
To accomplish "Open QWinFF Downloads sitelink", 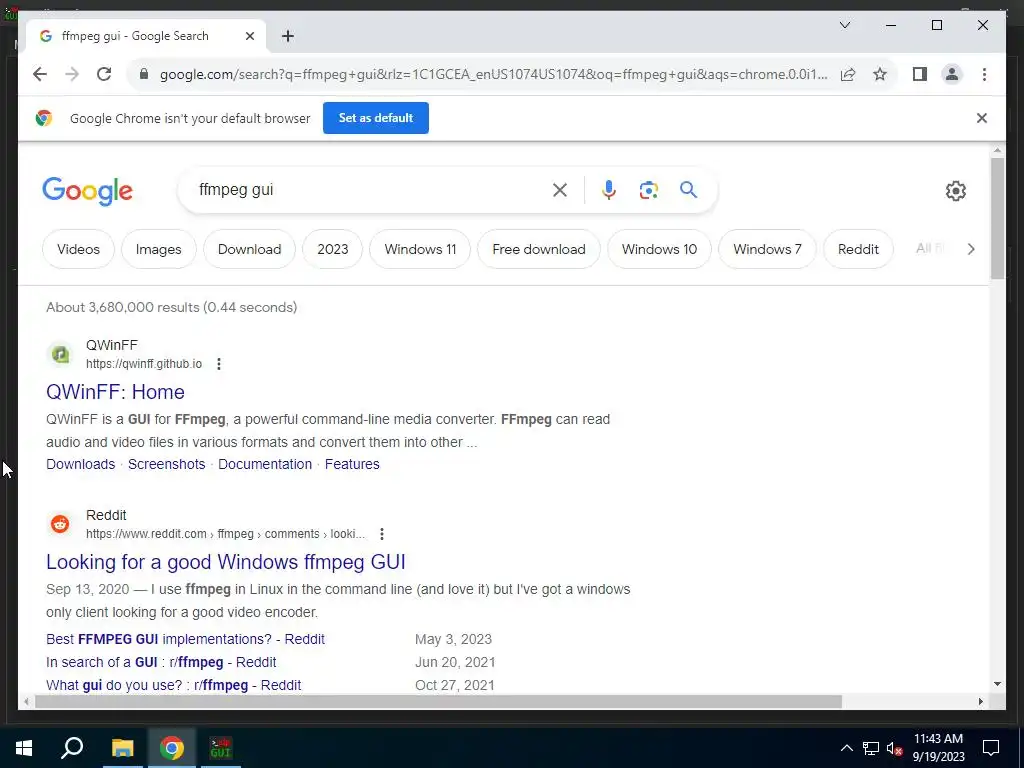I will (x=80, y=464).
